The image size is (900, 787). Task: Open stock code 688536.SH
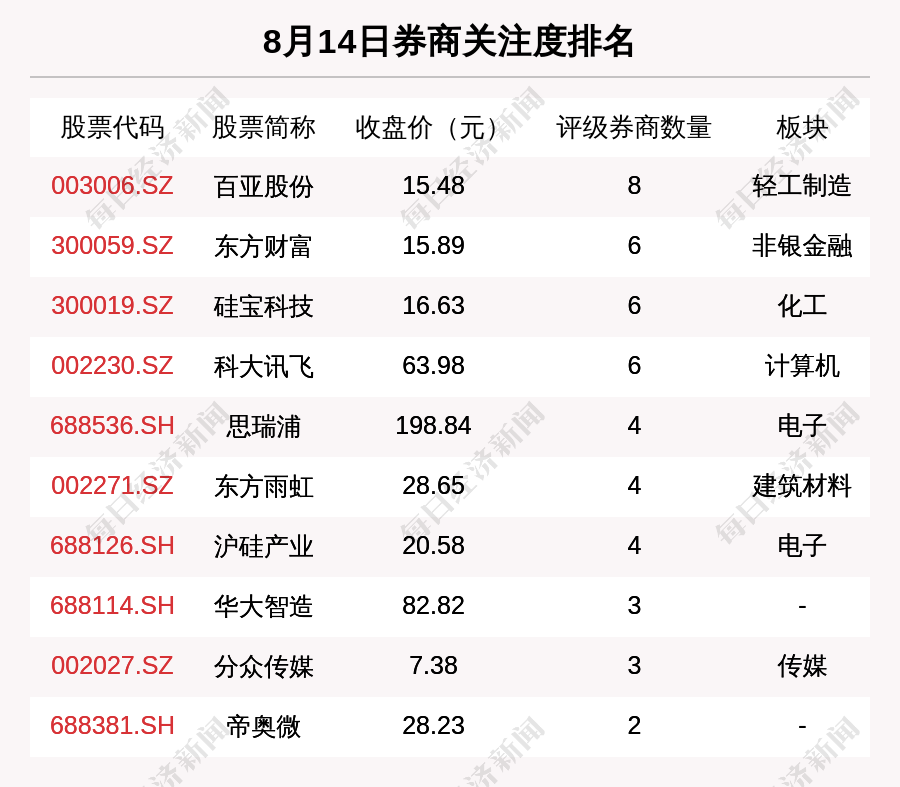[112, 426]
